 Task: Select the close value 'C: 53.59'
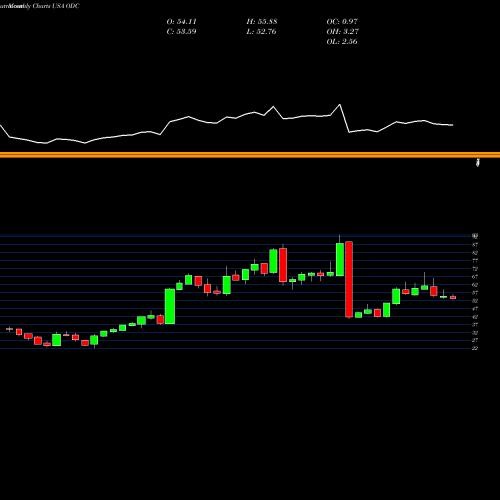pyautogui.click(x=181, y=32)
